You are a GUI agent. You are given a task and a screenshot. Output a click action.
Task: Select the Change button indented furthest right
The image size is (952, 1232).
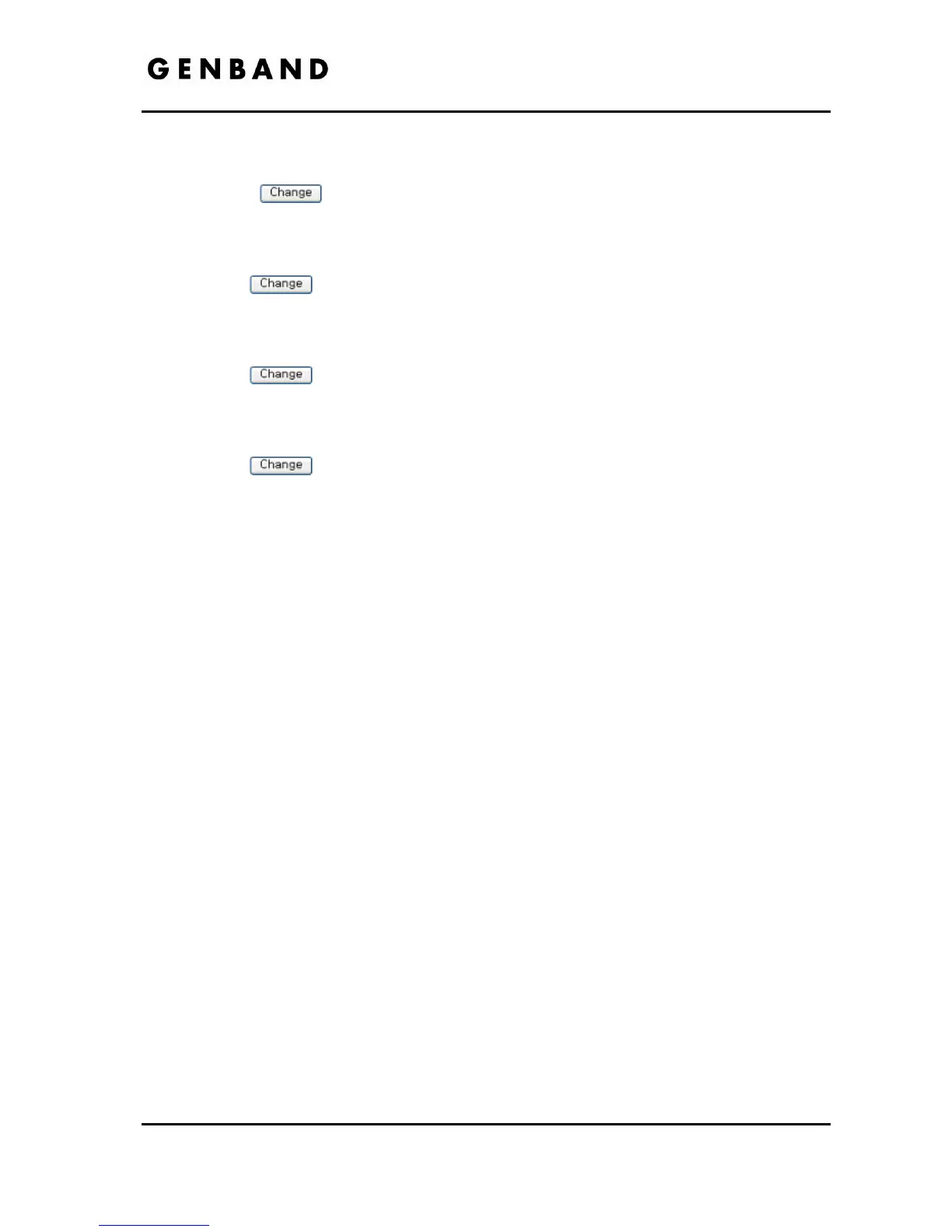[x=290, y=193]
